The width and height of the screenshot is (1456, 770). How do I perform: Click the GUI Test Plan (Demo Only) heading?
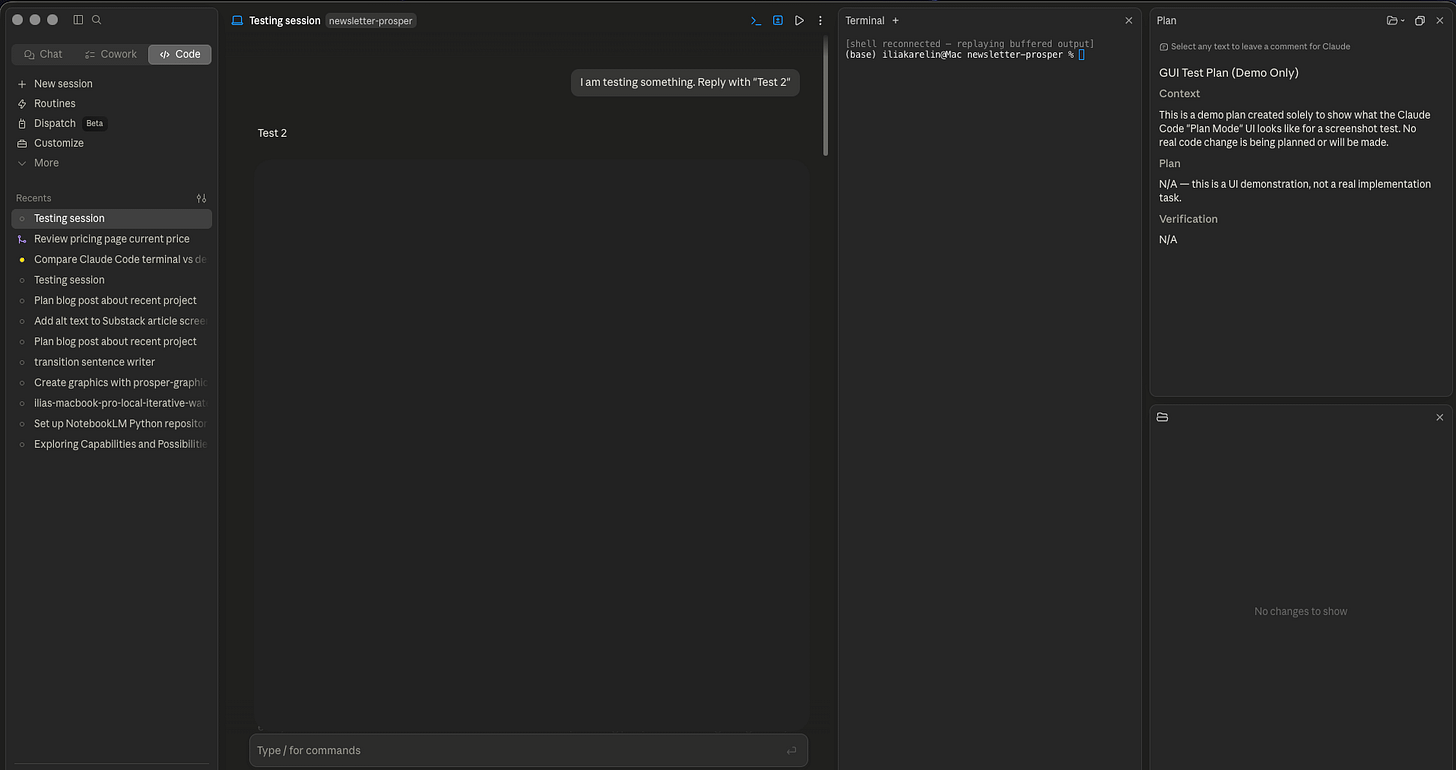(x=1229, y=73)
